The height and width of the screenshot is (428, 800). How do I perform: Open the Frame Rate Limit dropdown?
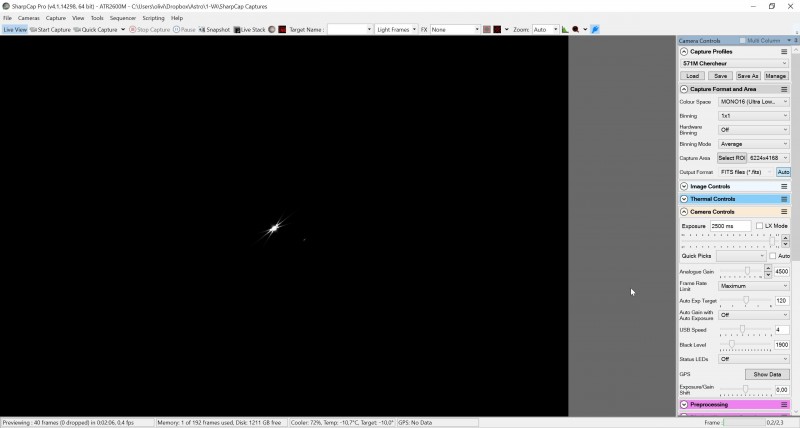[x=754, y=286]
